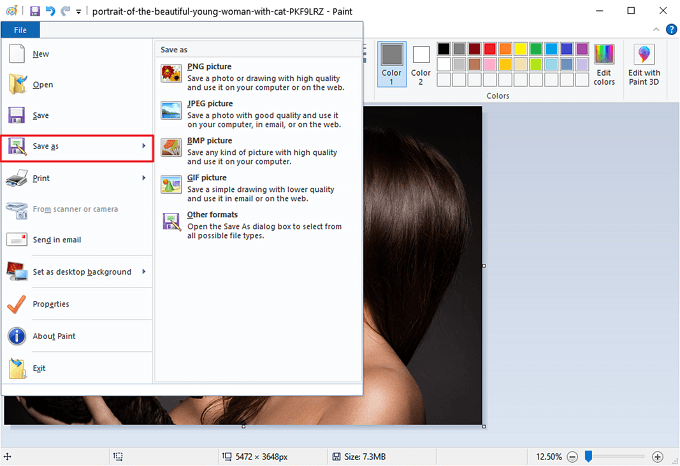Select Properties menu entry
The width and height of the screenshot is (680, 466).
[x=77, y=304]
